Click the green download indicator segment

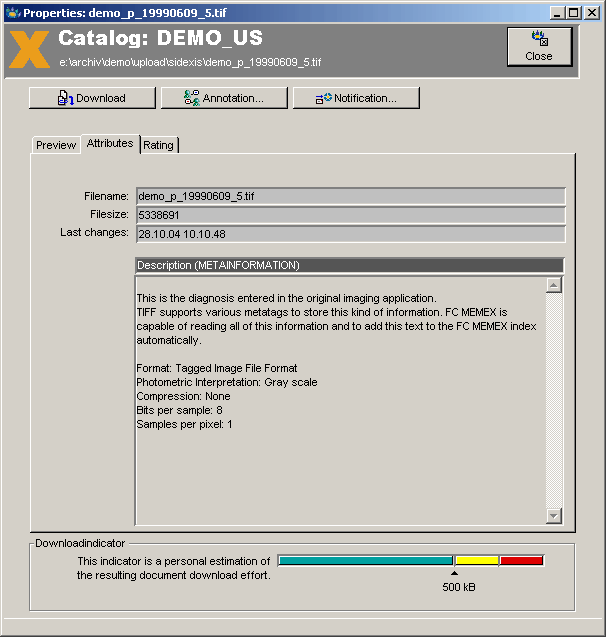pyautogui.click(x=365, y=561)
